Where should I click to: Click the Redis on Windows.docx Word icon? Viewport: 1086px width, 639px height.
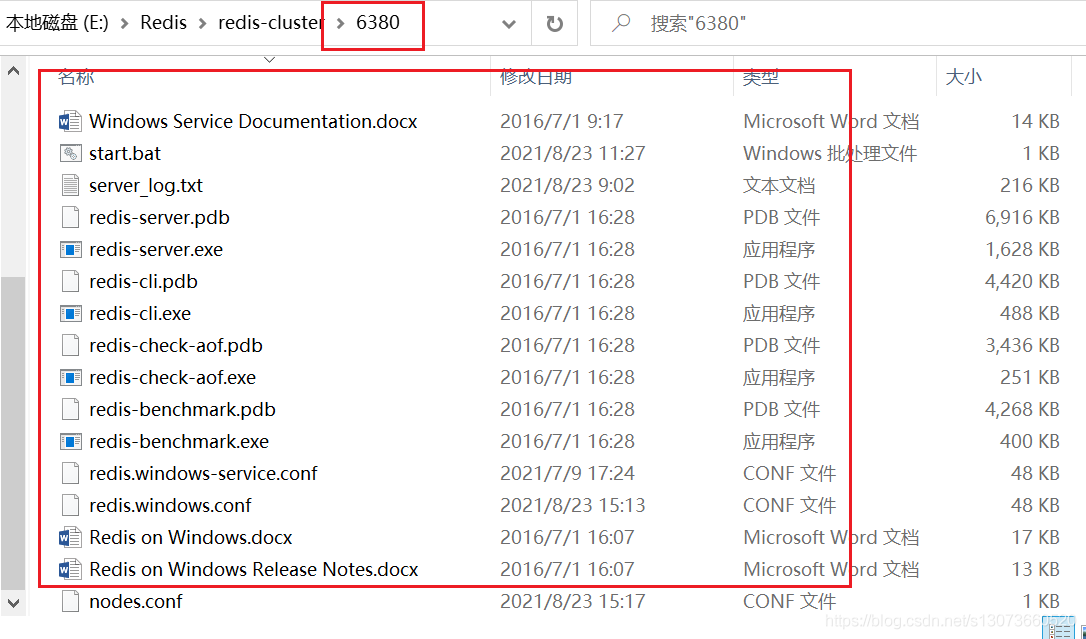click(69, 537)
